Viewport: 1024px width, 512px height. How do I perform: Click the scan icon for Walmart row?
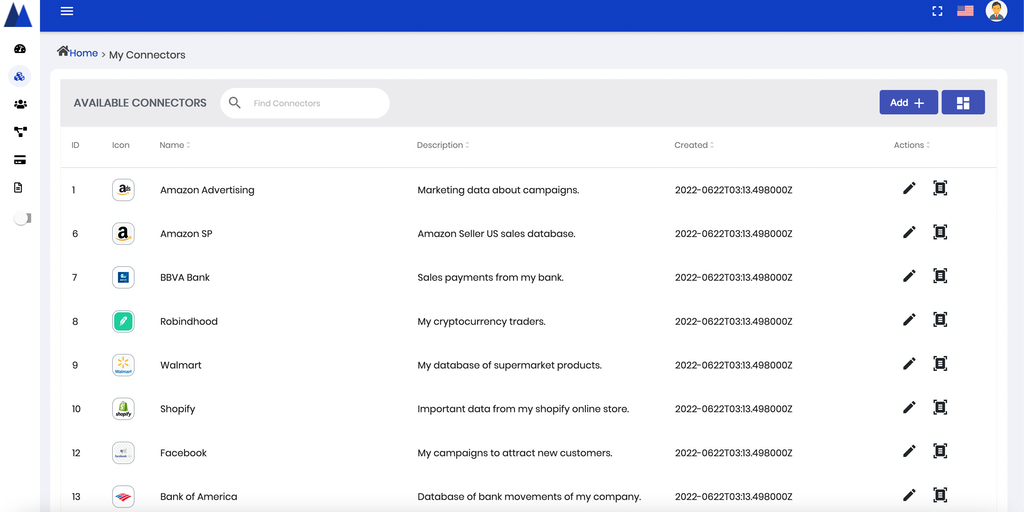940,364
